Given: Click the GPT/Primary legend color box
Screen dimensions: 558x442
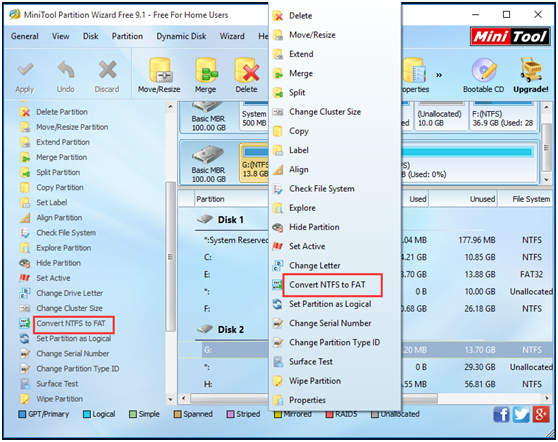Looking at the screenshot, I should [22, 414].
